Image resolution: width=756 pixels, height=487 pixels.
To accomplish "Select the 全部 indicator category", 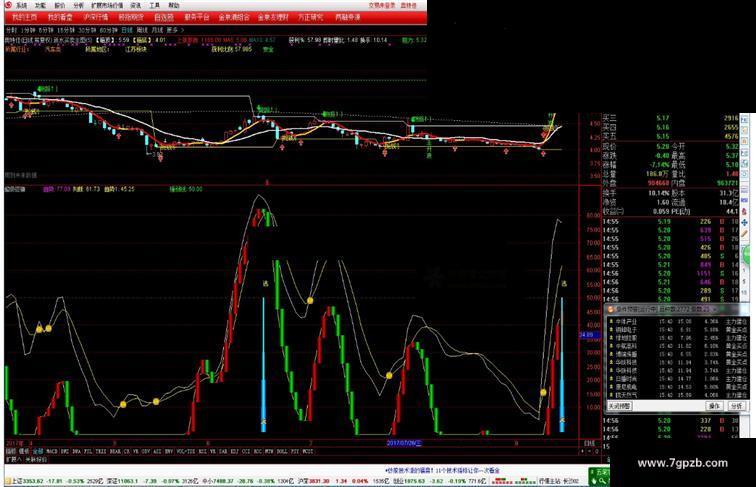I will [38, 452].
